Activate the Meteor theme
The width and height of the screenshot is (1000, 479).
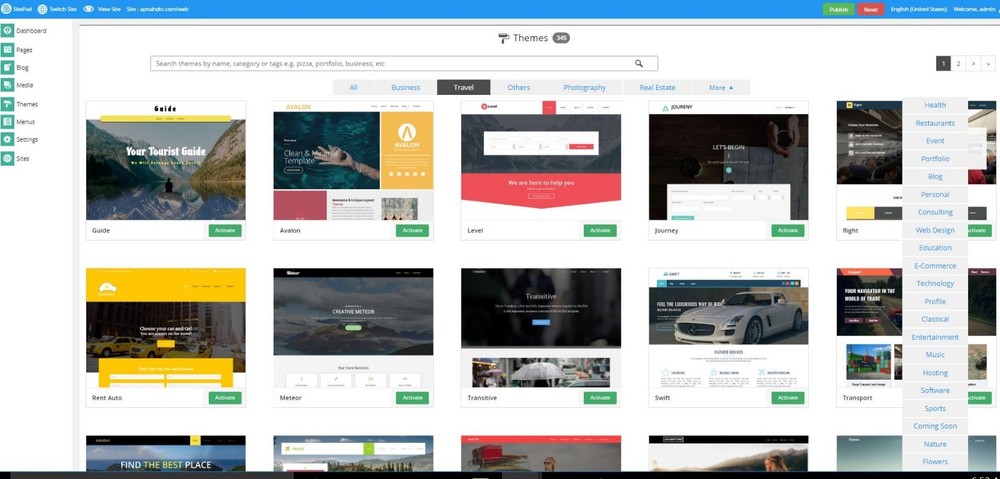coord(412,397)
